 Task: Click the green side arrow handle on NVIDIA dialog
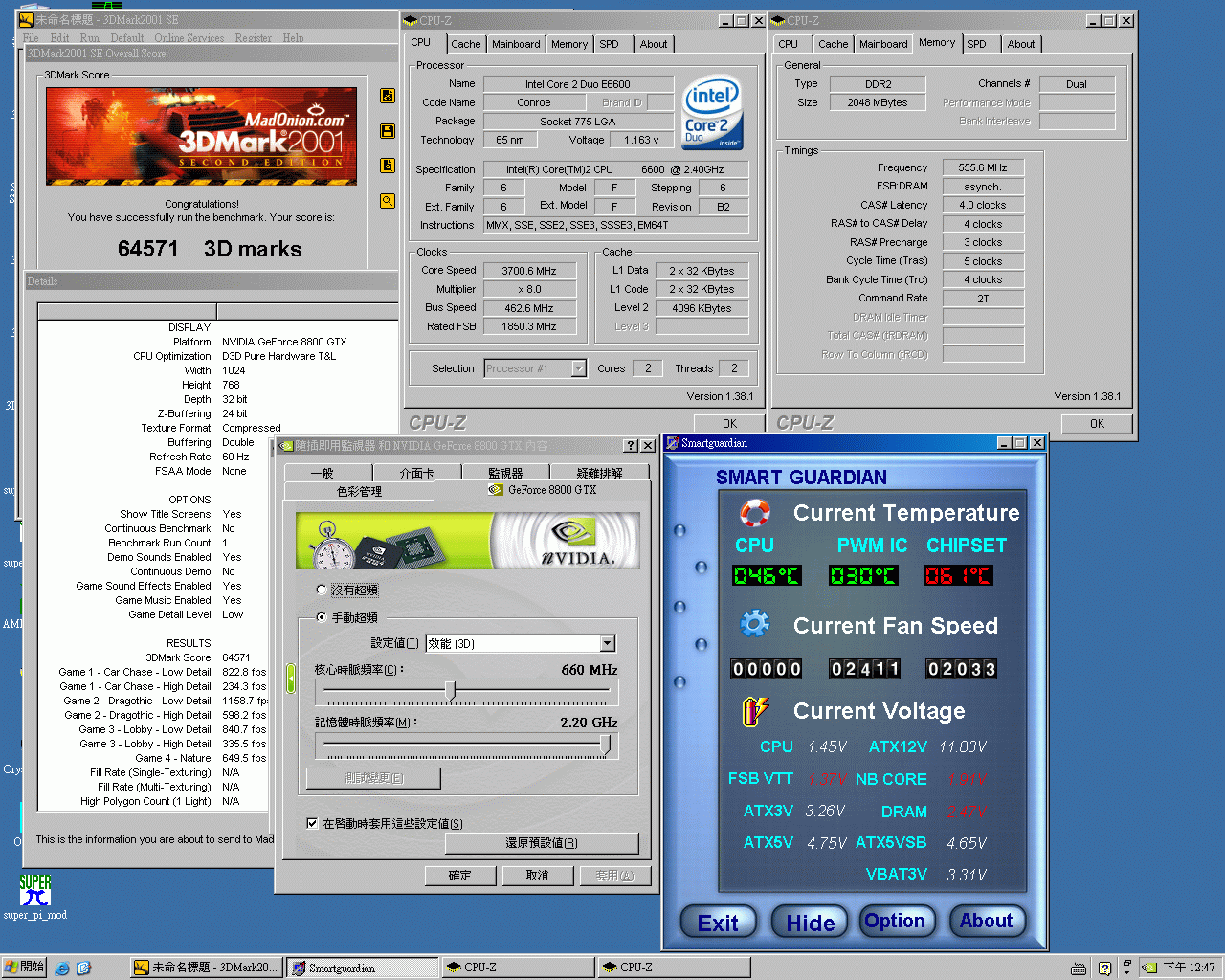(291, 679)
